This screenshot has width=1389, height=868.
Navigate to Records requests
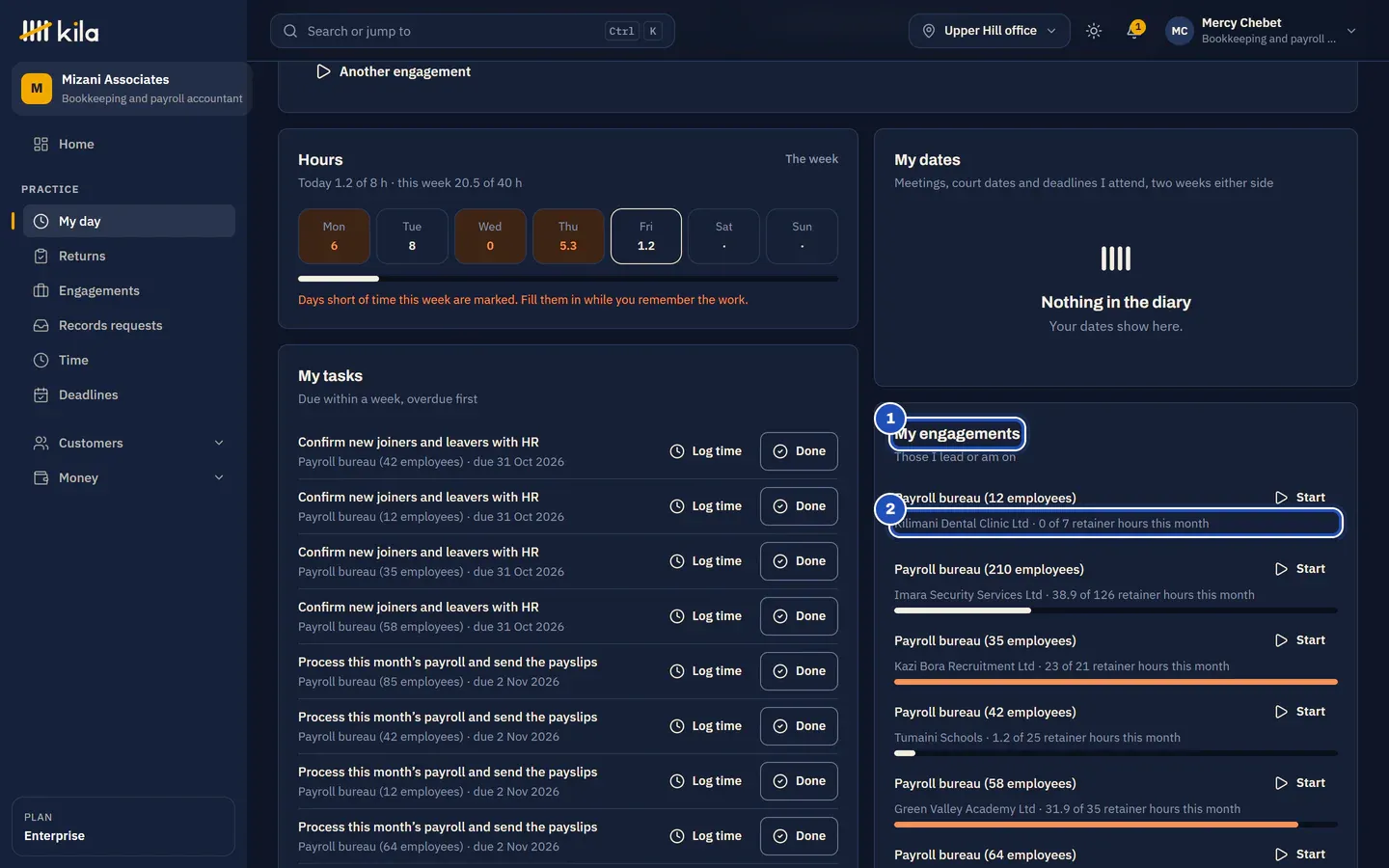(129, 325)
